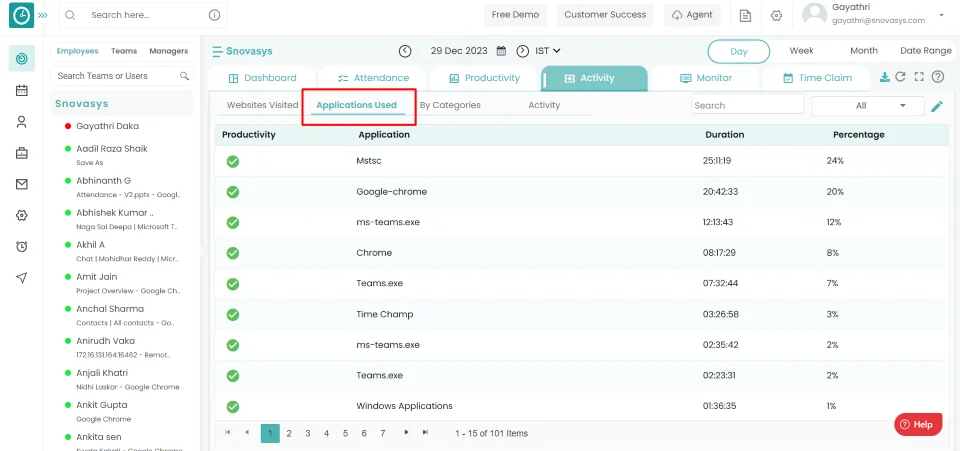This screenshot has height=451, width=960.
Task: Go to next date arrow
Action: click(x=522, y=51)
